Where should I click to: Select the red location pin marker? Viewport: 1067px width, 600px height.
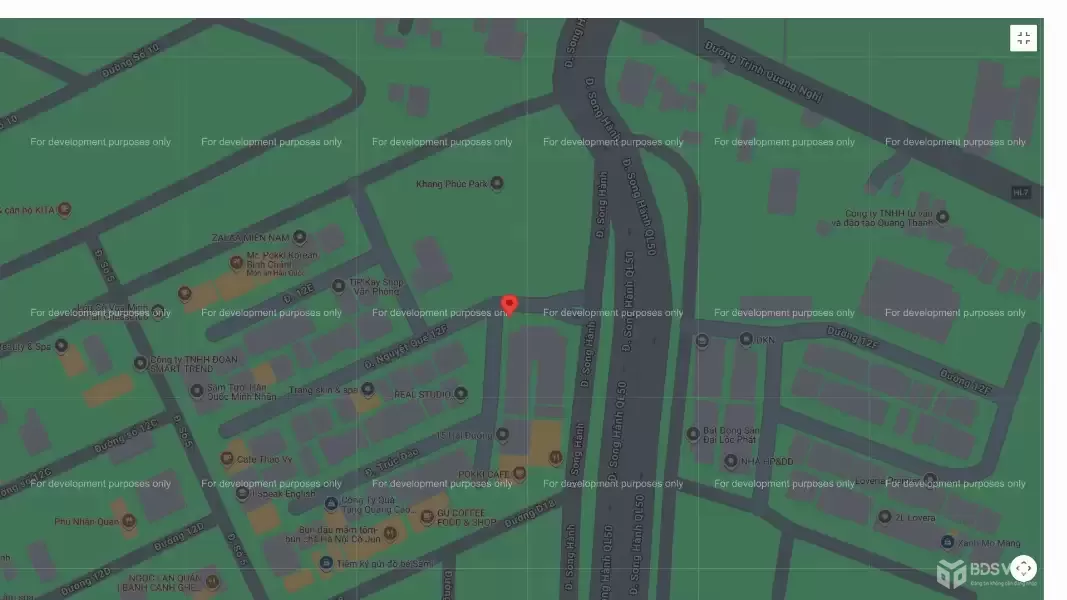(509, 304)
